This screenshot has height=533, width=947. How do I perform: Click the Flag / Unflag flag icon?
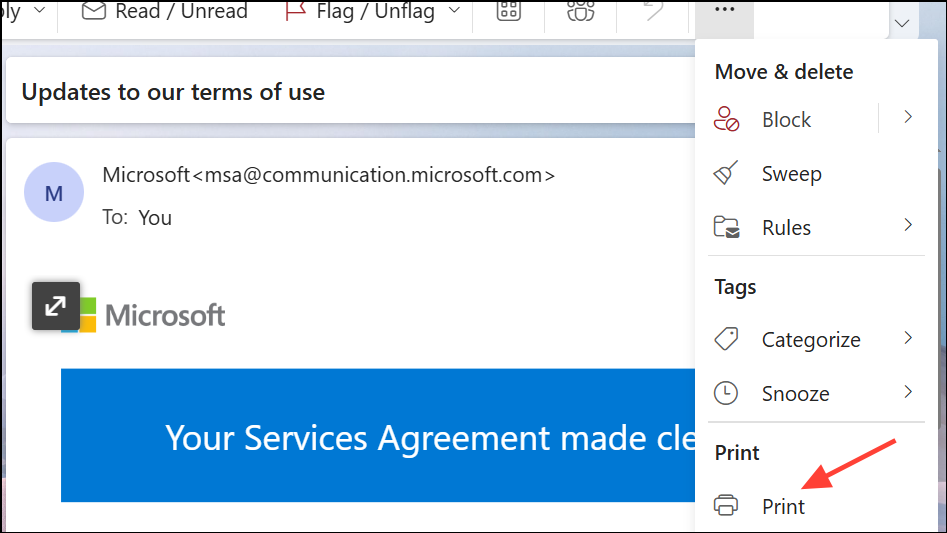[295, 11]
